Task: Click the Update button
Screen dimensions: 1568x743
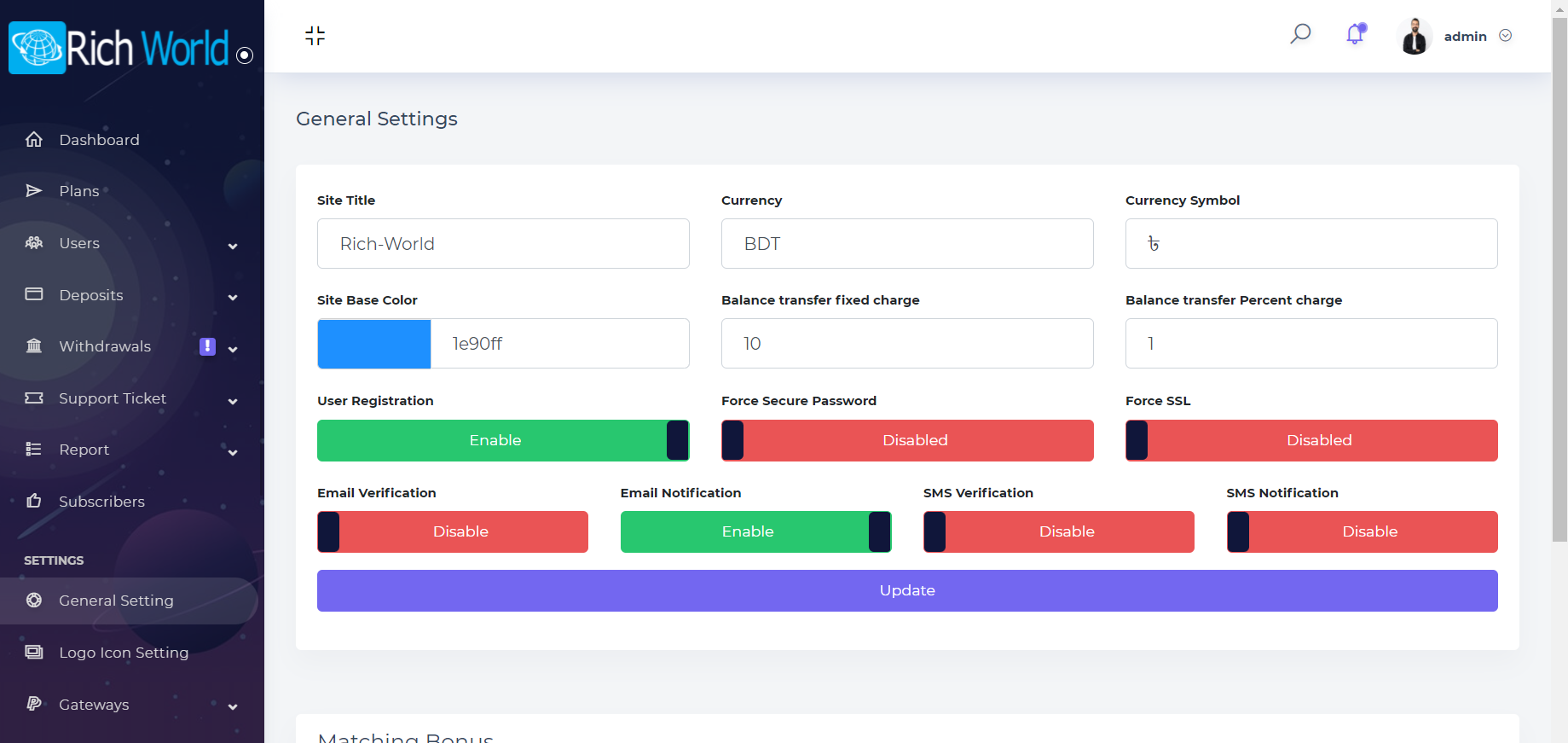Action: point(906,590)
